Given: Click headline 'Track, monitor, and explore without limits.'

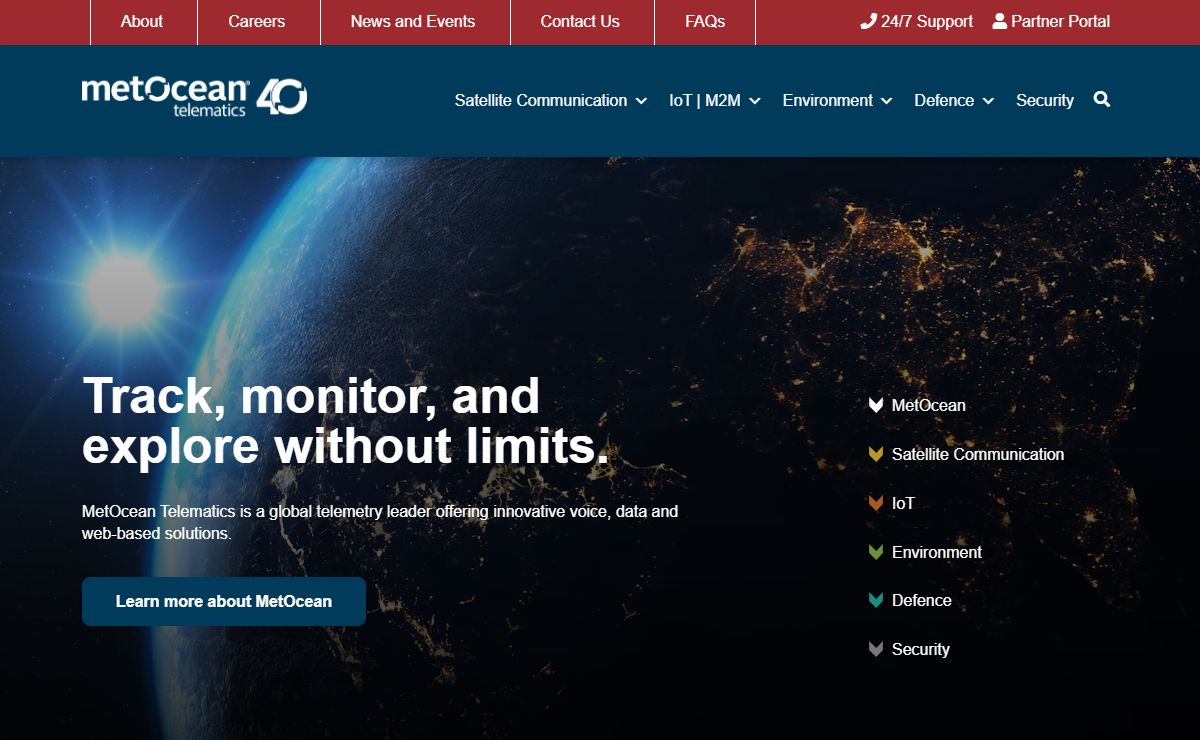Looking at the screenshot, I should click(345, 421).
